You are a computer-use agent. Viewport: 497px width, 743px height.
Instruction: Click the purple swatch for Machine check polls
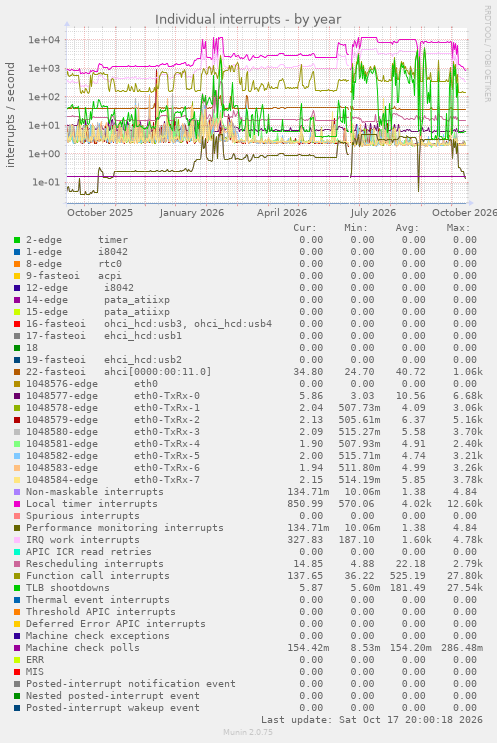[x=17, y=648]
